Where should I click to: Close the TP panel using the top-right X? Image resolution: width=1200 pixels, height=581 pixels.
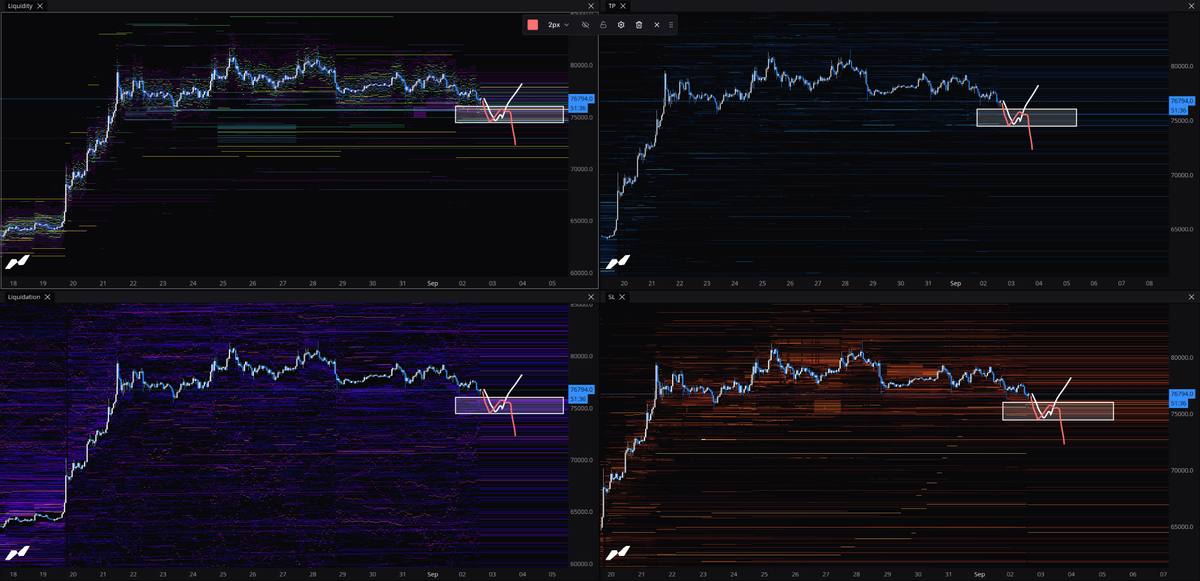click(x=1193, y=6)
